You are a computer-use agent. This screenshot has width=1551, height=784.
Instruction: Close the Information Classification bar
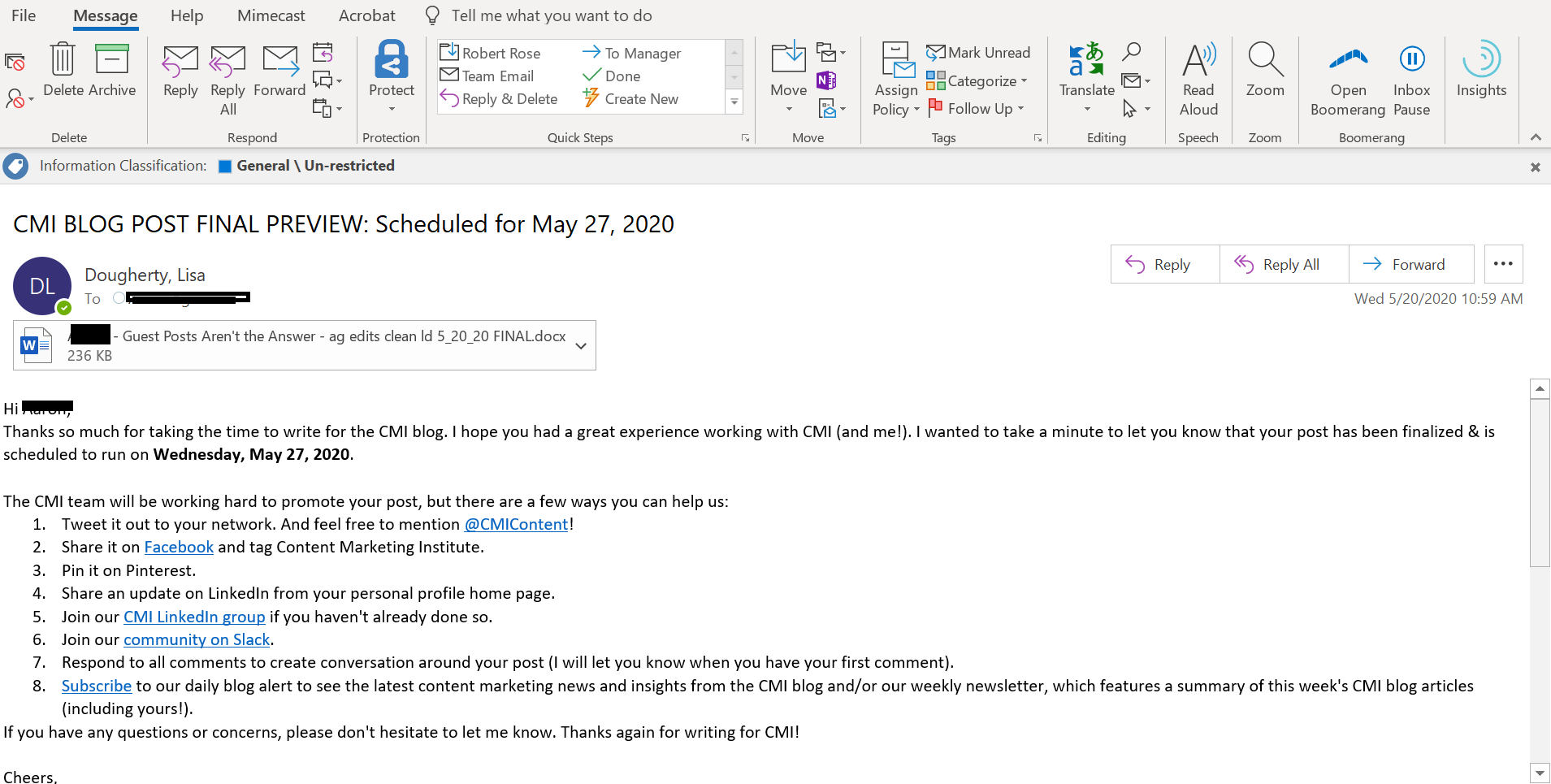(1536, 167)
